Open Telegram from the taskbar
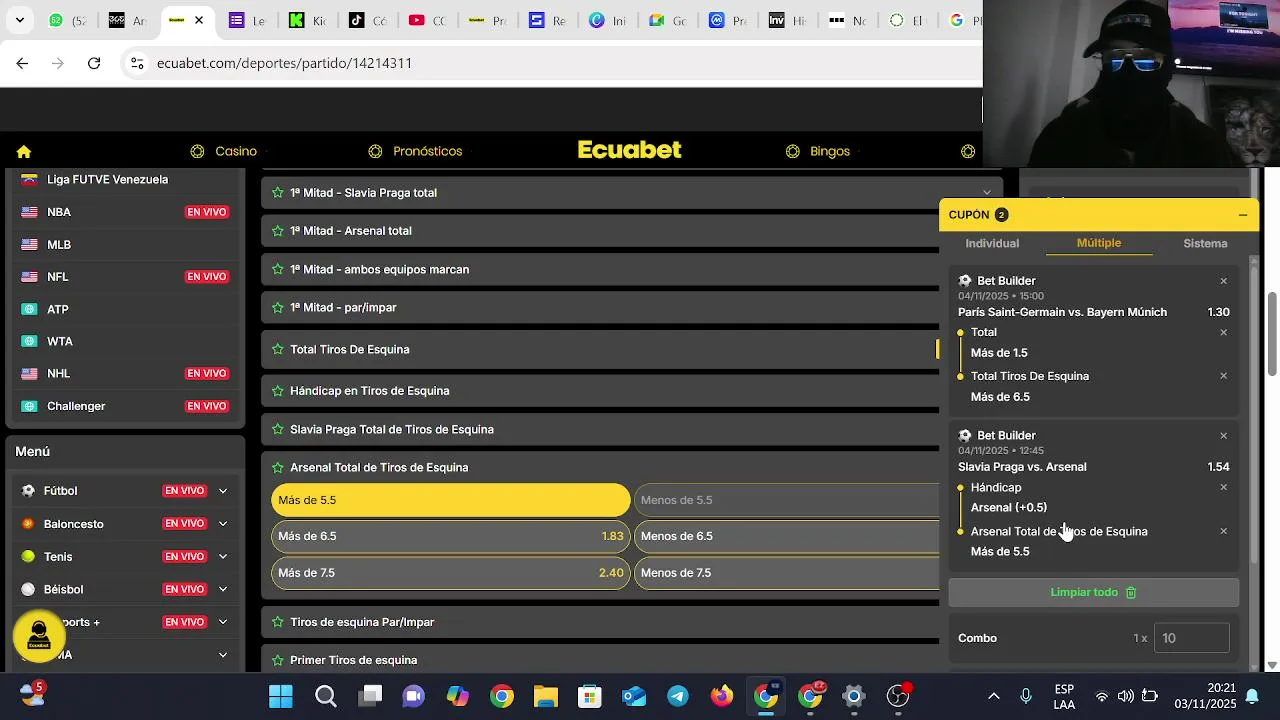1280x720 pixels. [x=678, y=696]
